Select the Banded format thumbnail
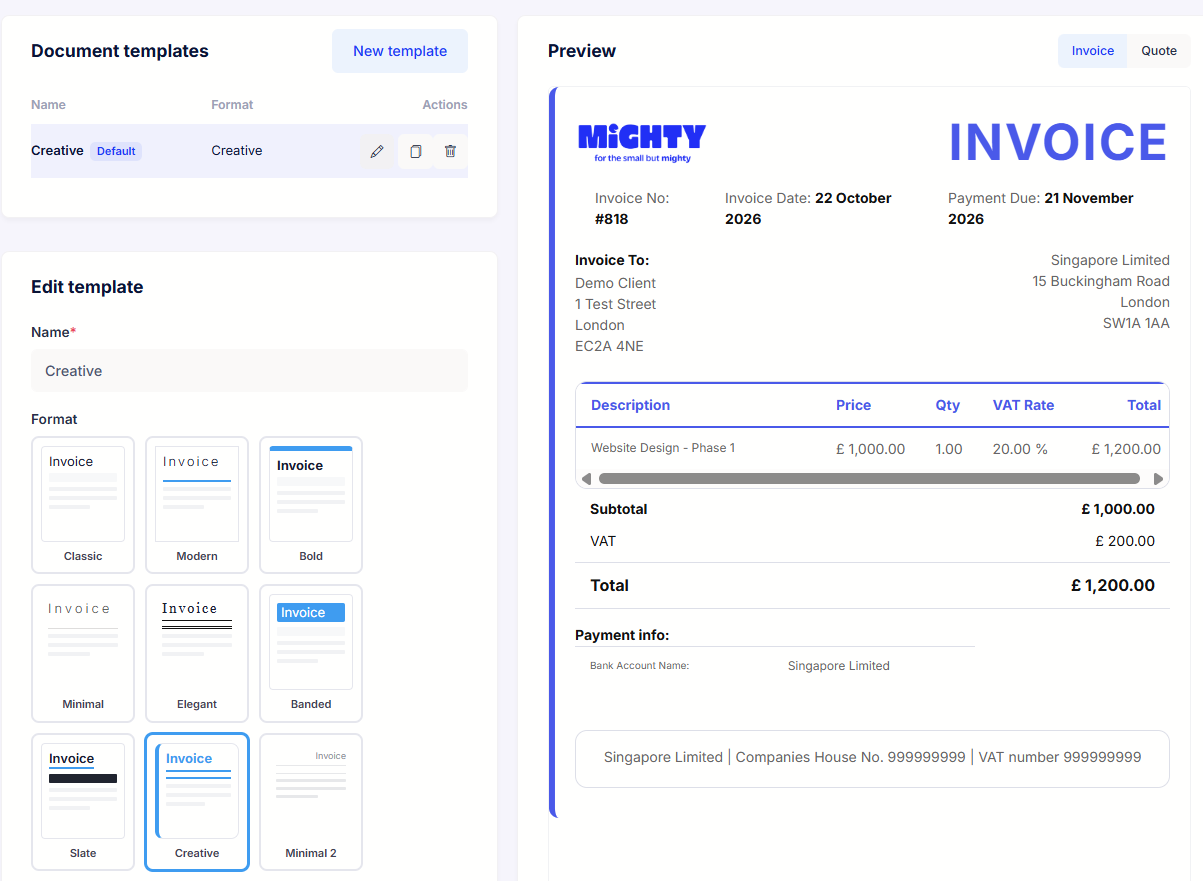The height and width of the screenshot is (881, 1203). pos(311,653)
